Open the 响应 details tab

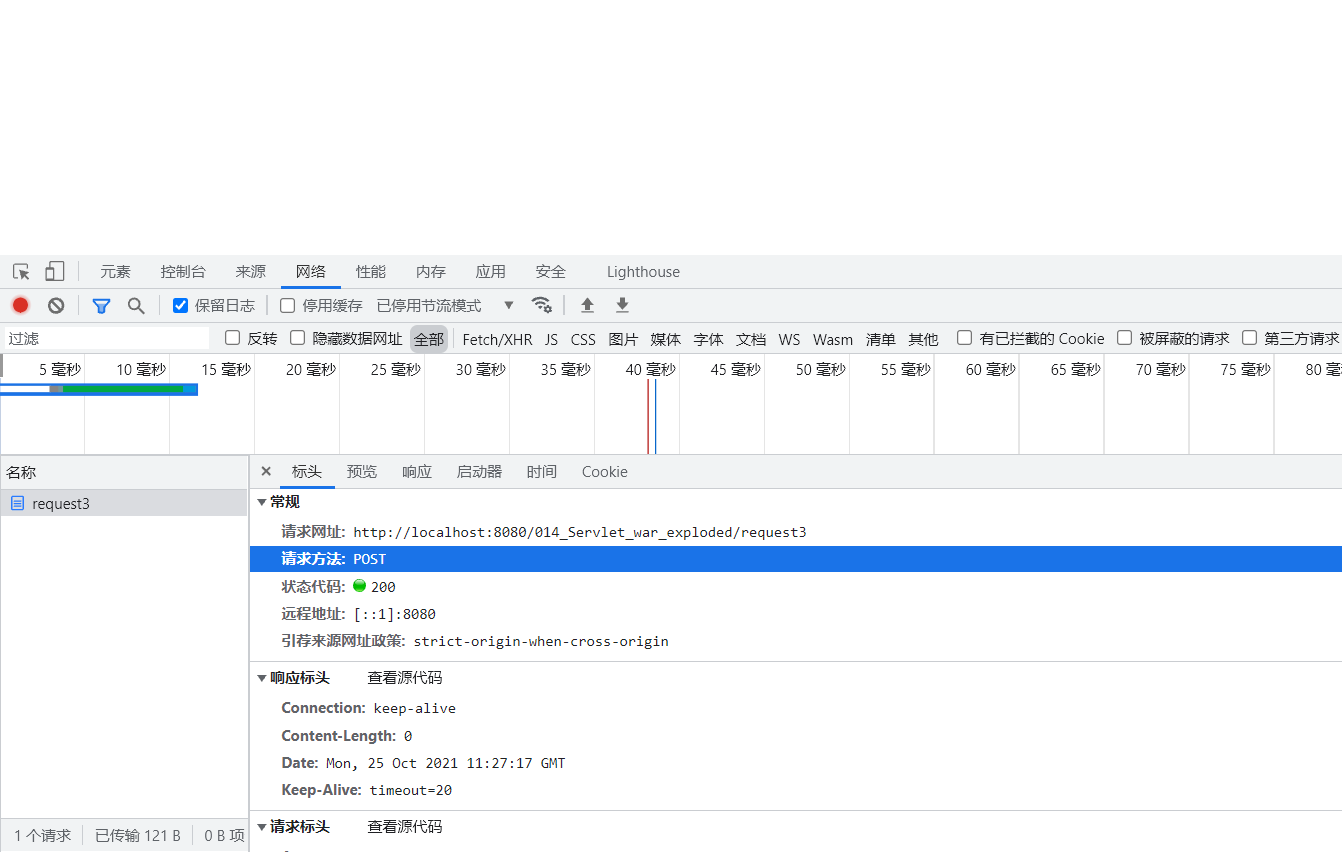417,472
